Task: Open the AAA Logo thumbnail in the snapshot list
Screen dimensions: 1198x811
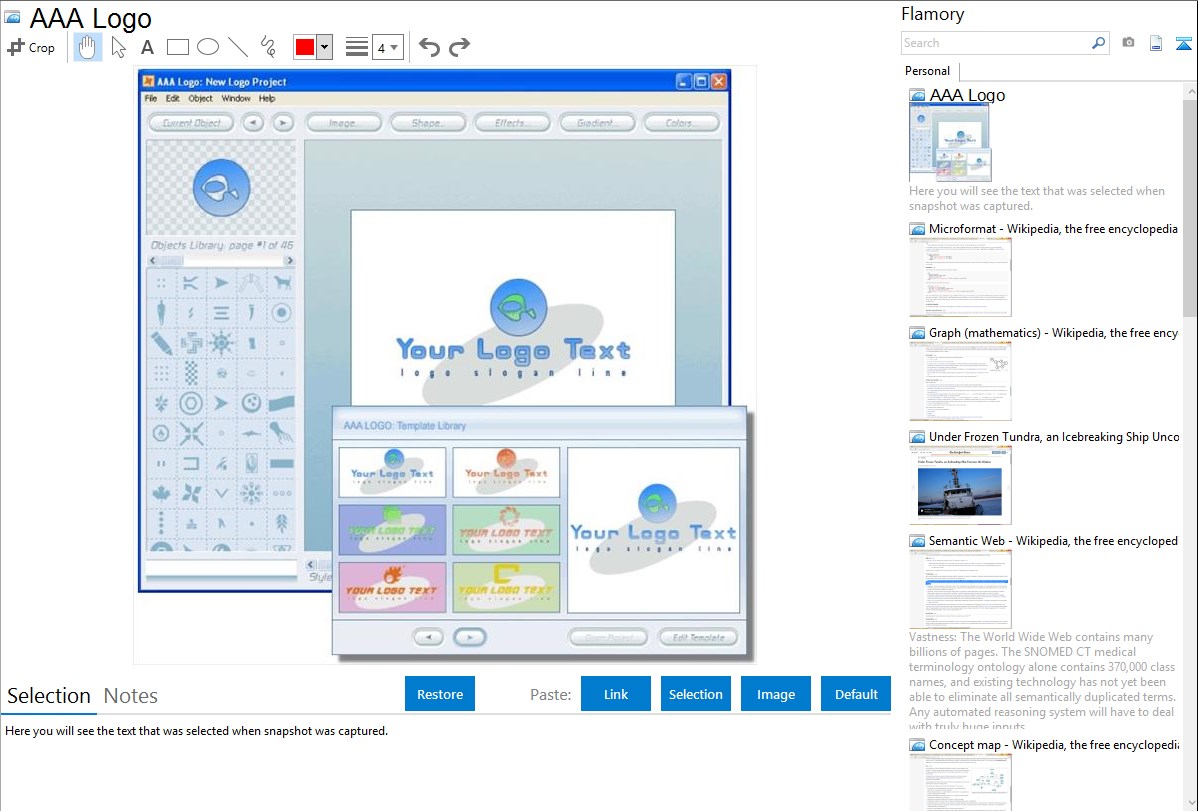Action: tap(950, 144)
